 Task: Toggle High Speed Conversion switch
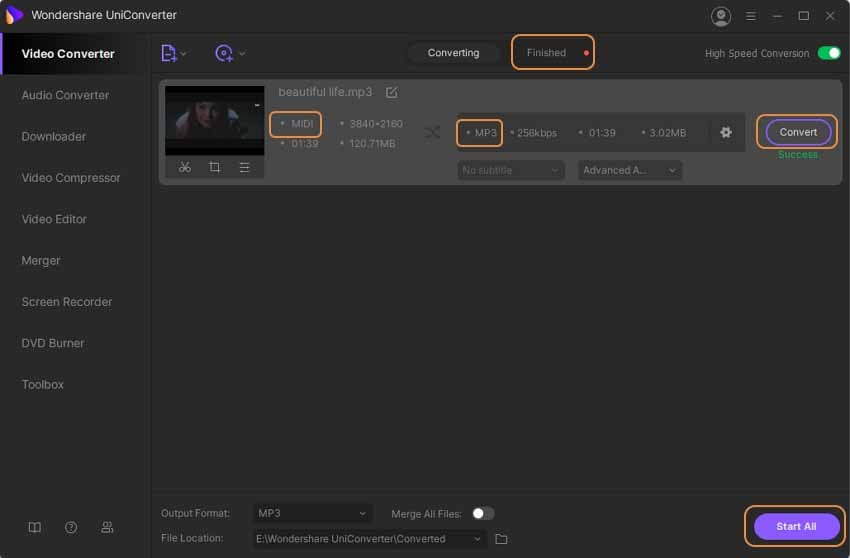point(829,53)
